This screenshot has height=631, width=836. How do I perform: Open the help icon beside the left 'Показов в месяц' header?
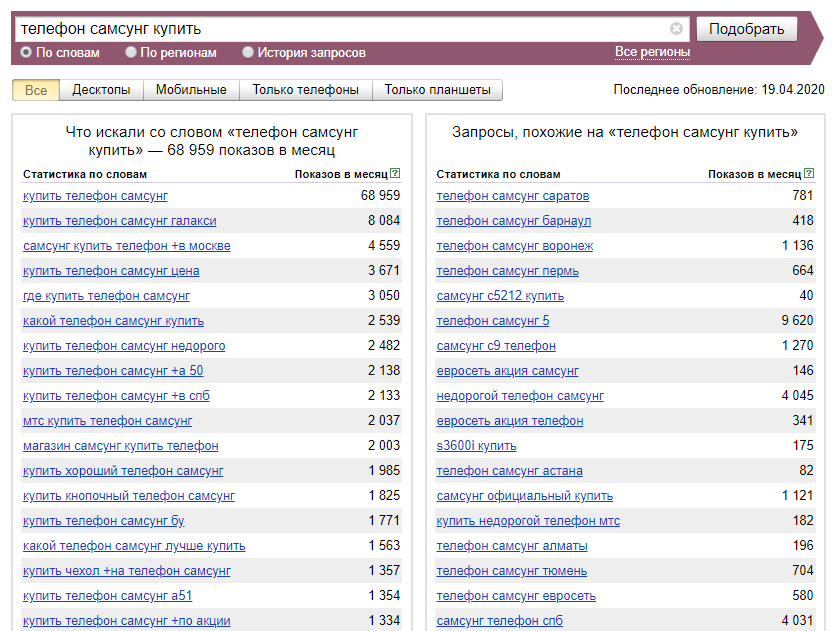coord(395,173)
